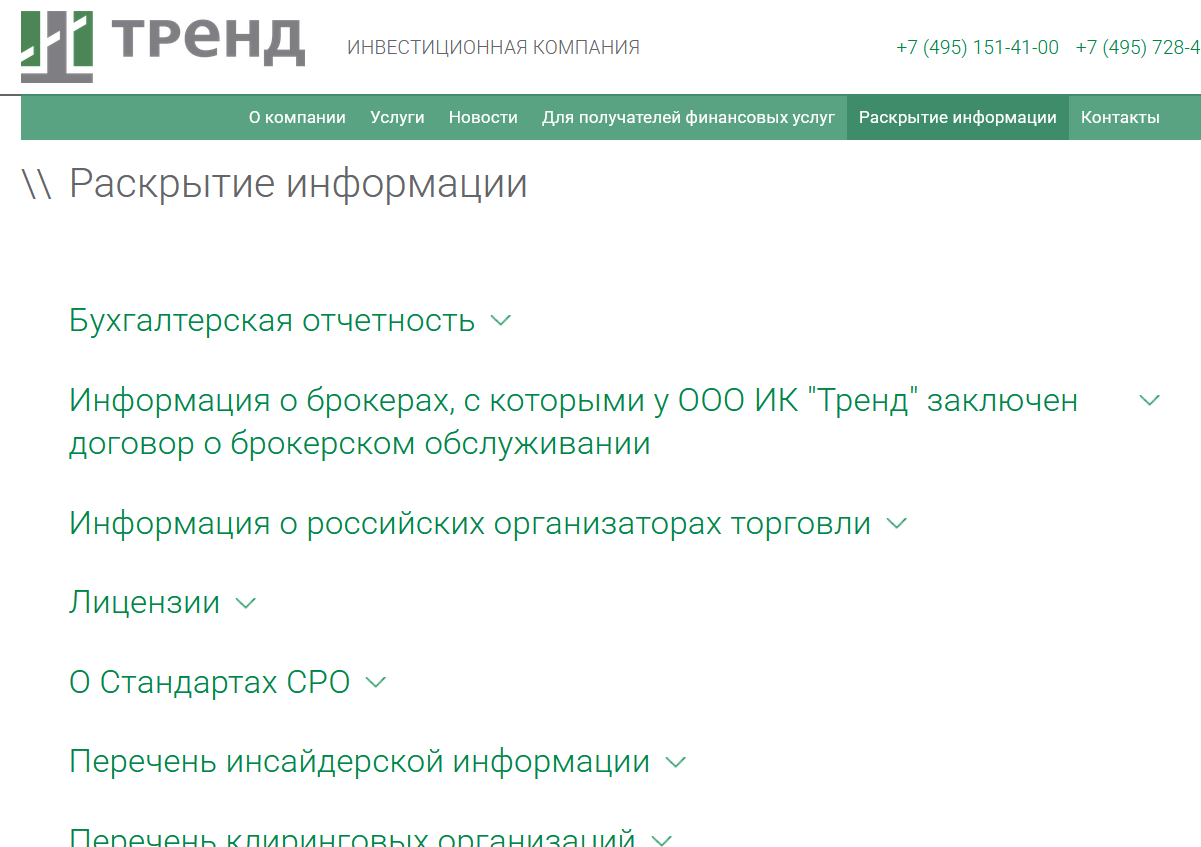This screenshot has height=847, width=1201.
Task: Click the Инвестиционная компания tagline text
Action: [x=494, y=47]
